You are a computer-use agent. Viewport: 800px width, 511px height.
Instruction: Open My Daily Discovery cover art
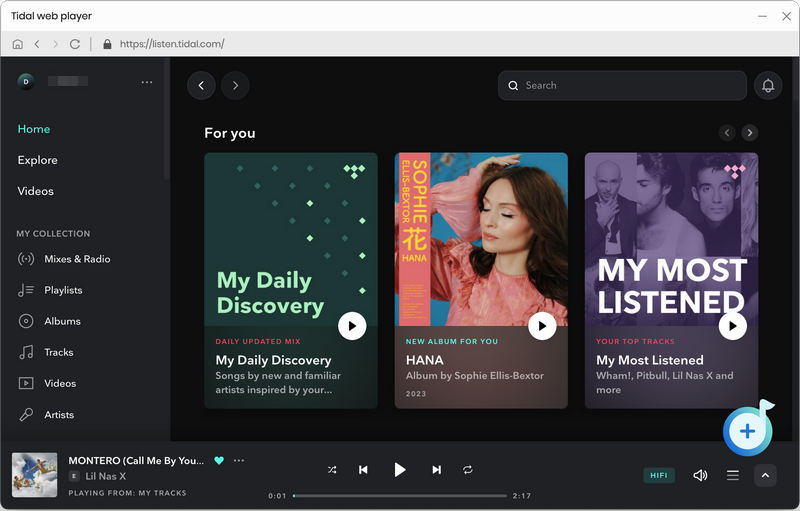[x=291, y=239]
